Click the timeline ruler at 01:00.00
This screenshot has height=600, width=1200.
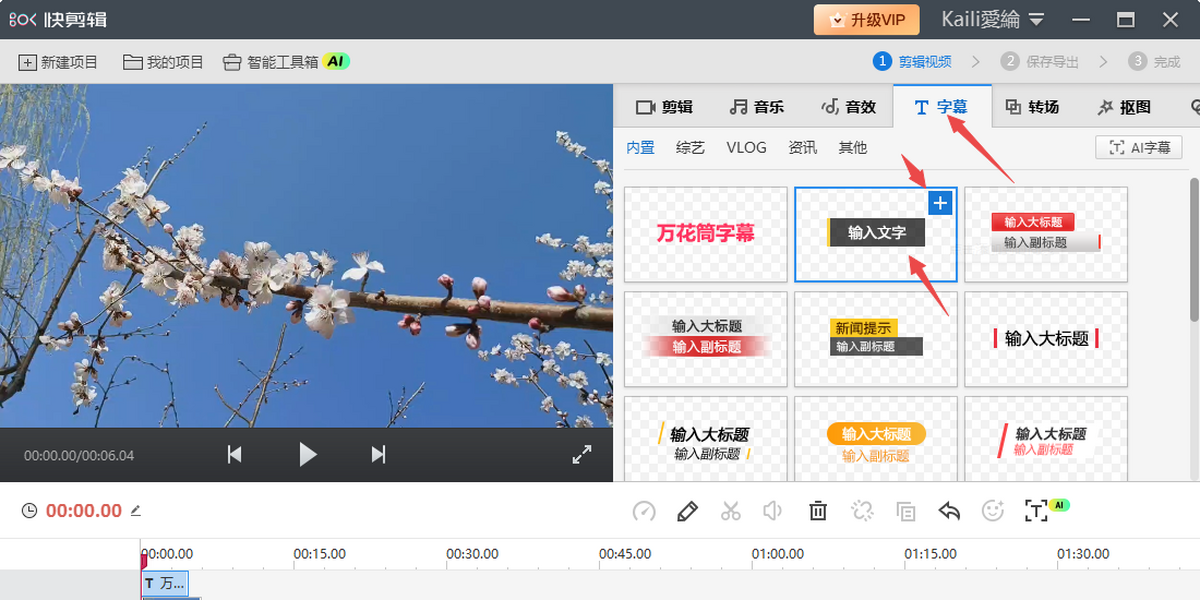point(778,554)
